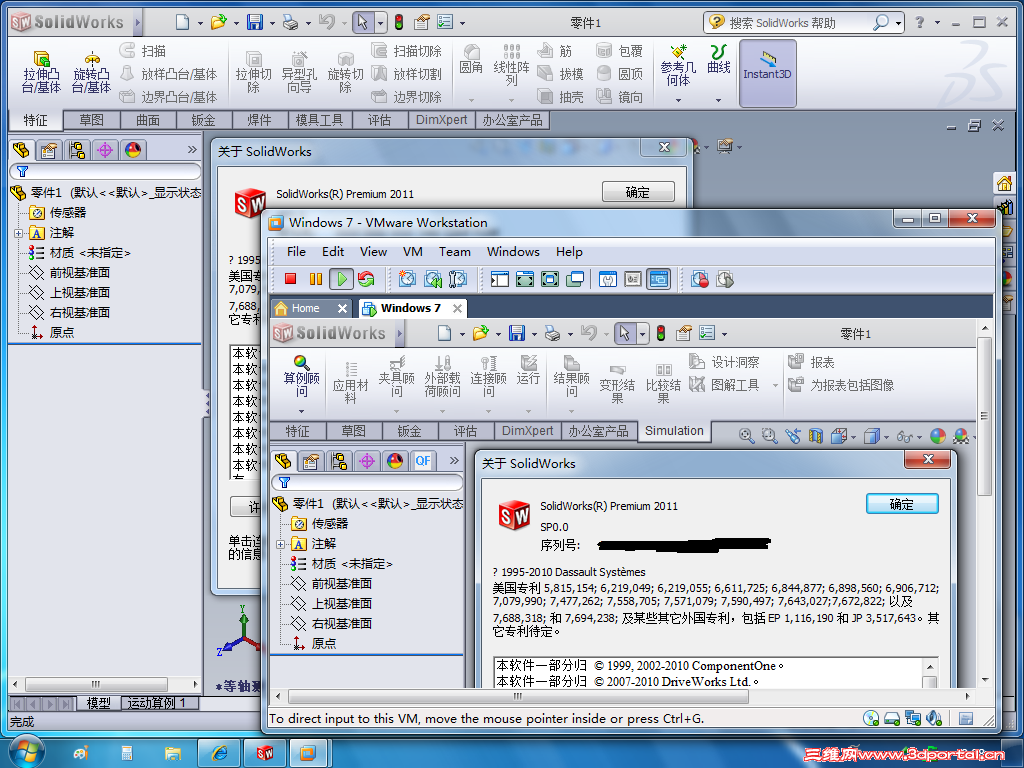
Task: Open the VMware Team menu
Action: point(455,251)
